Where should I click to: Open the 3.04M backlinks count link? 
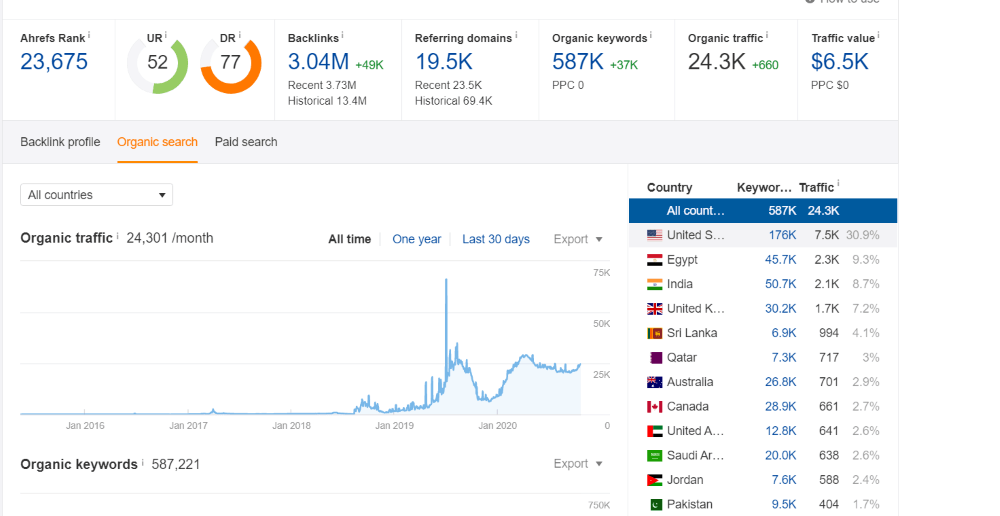point(318,62)
